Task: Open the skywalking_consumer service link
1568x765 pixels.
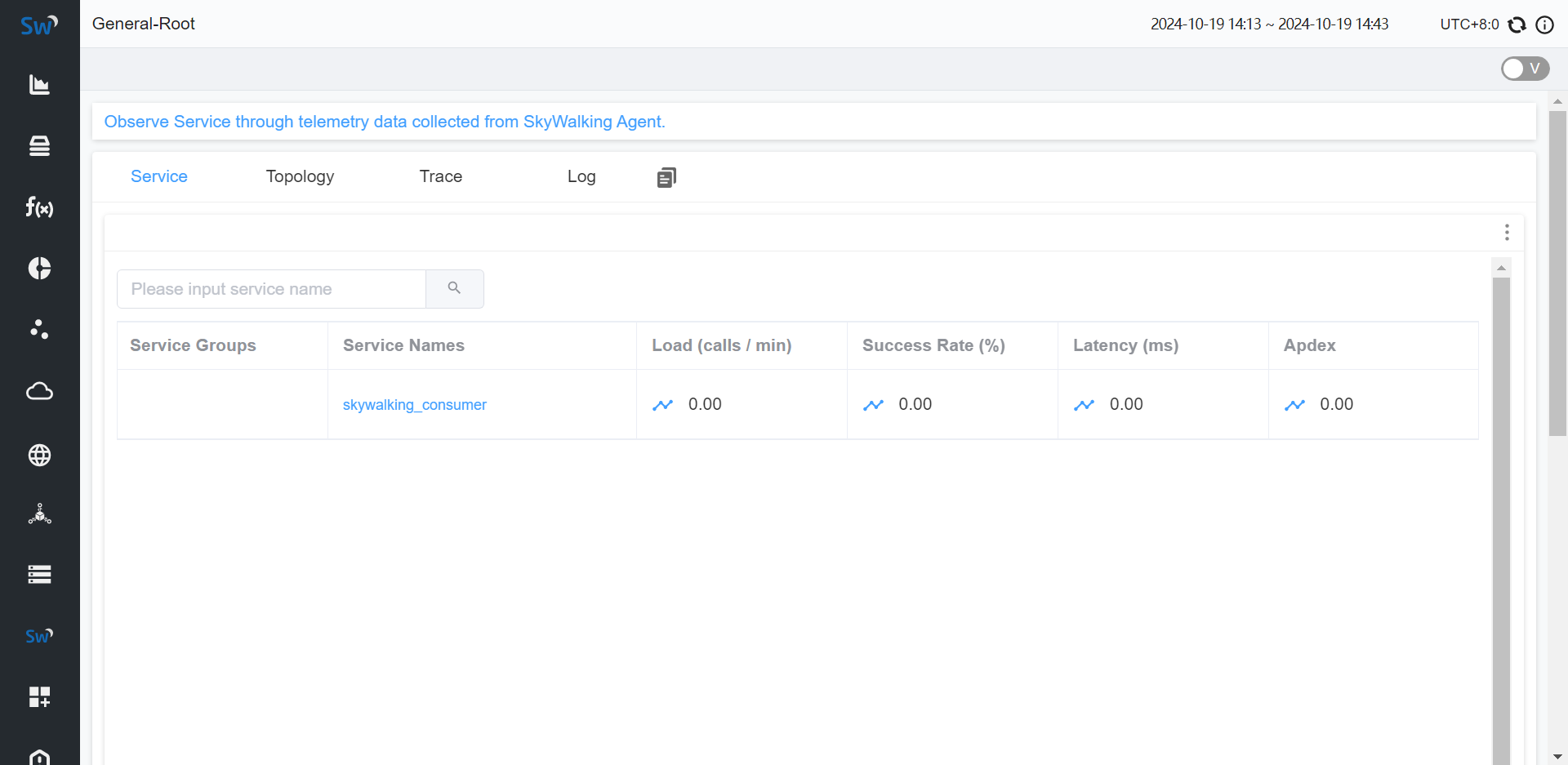Action: (415, 405)
